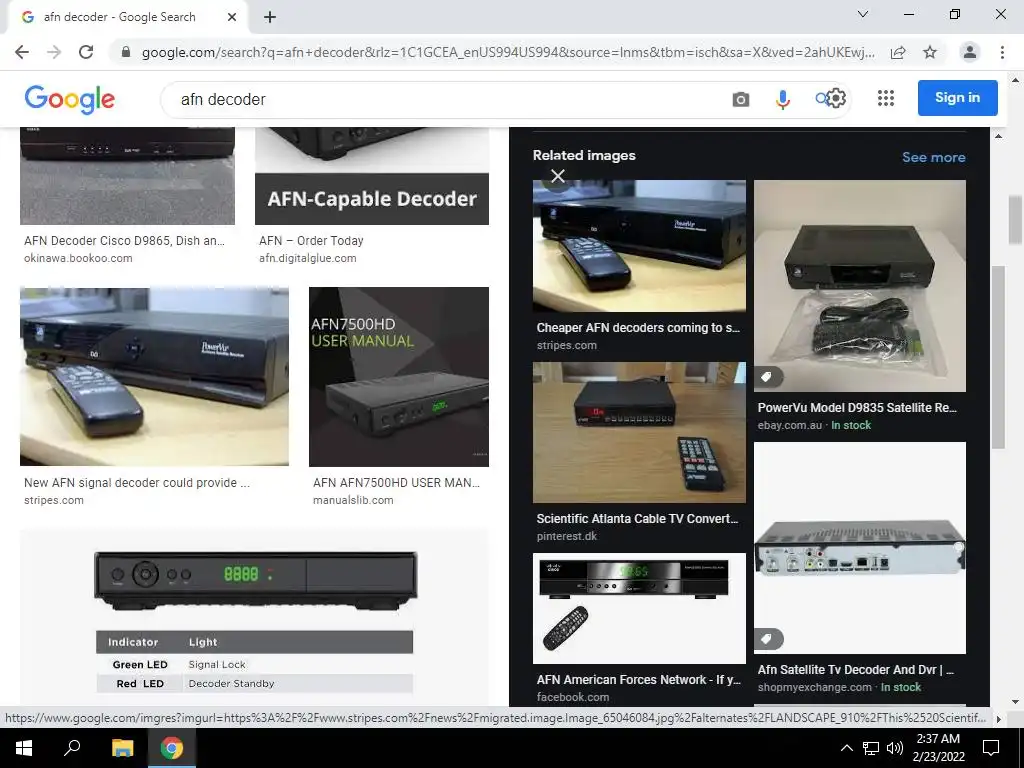Open the volume tray icon

[895, 748]
